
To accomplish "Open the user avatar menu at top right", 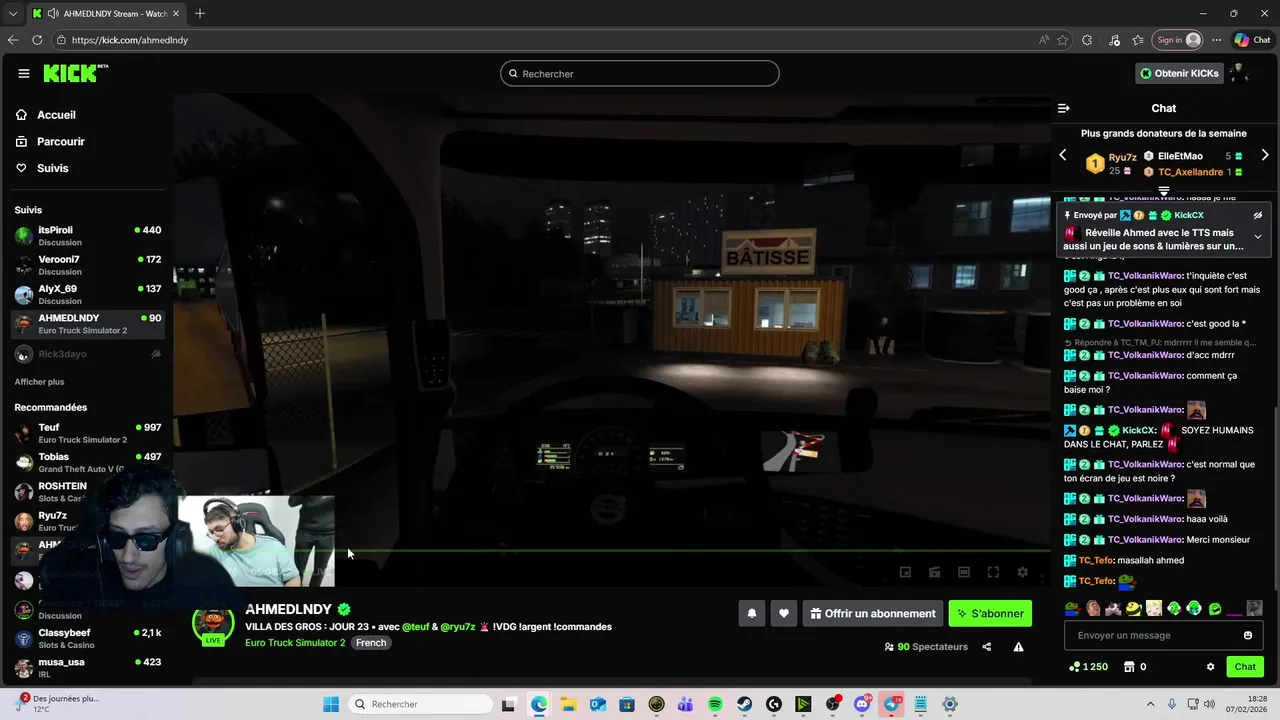I will [x=1240, y=73].
